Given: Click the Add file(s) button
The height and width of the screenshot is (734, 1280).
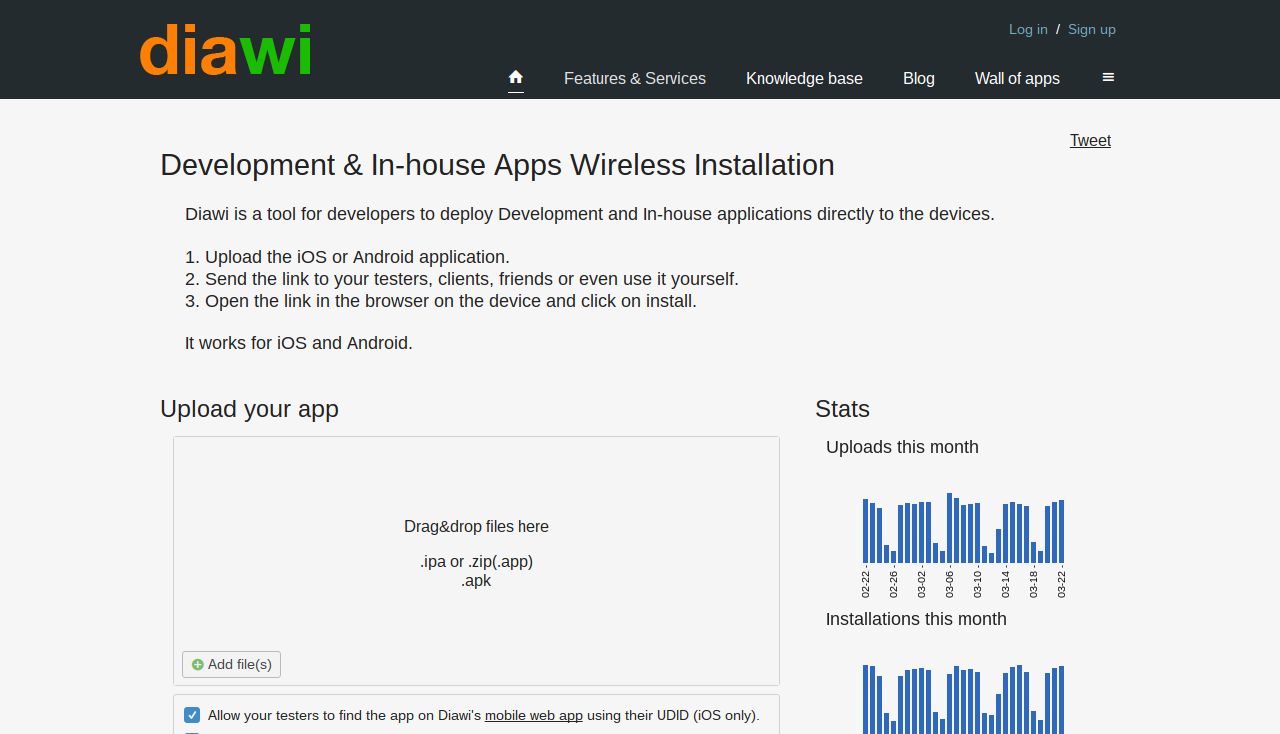Looking at the screenshot, I should [231, 664].
